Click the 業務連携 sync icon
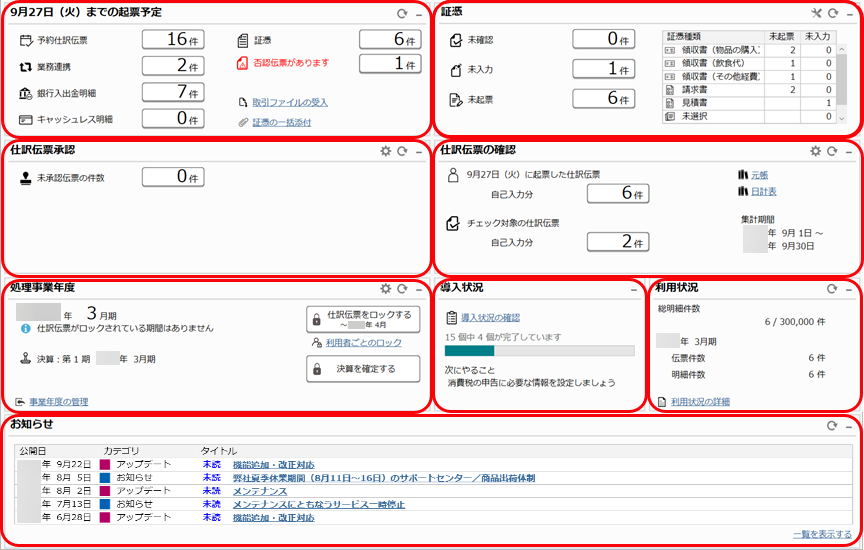Screen dimensions: 864x550 [x=25, y=67]
